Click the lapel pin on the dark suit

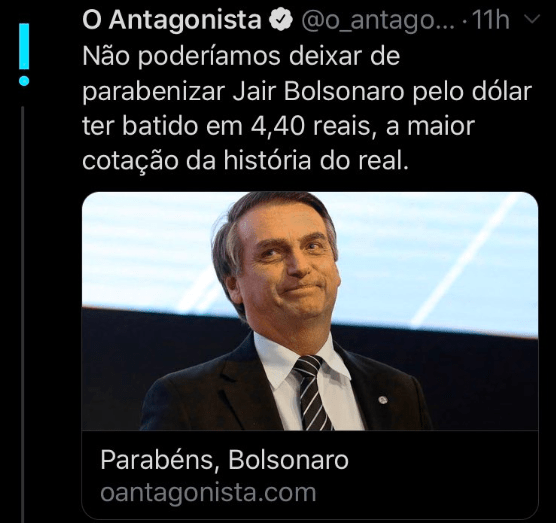pyautogui.click(x=382, y=400)
